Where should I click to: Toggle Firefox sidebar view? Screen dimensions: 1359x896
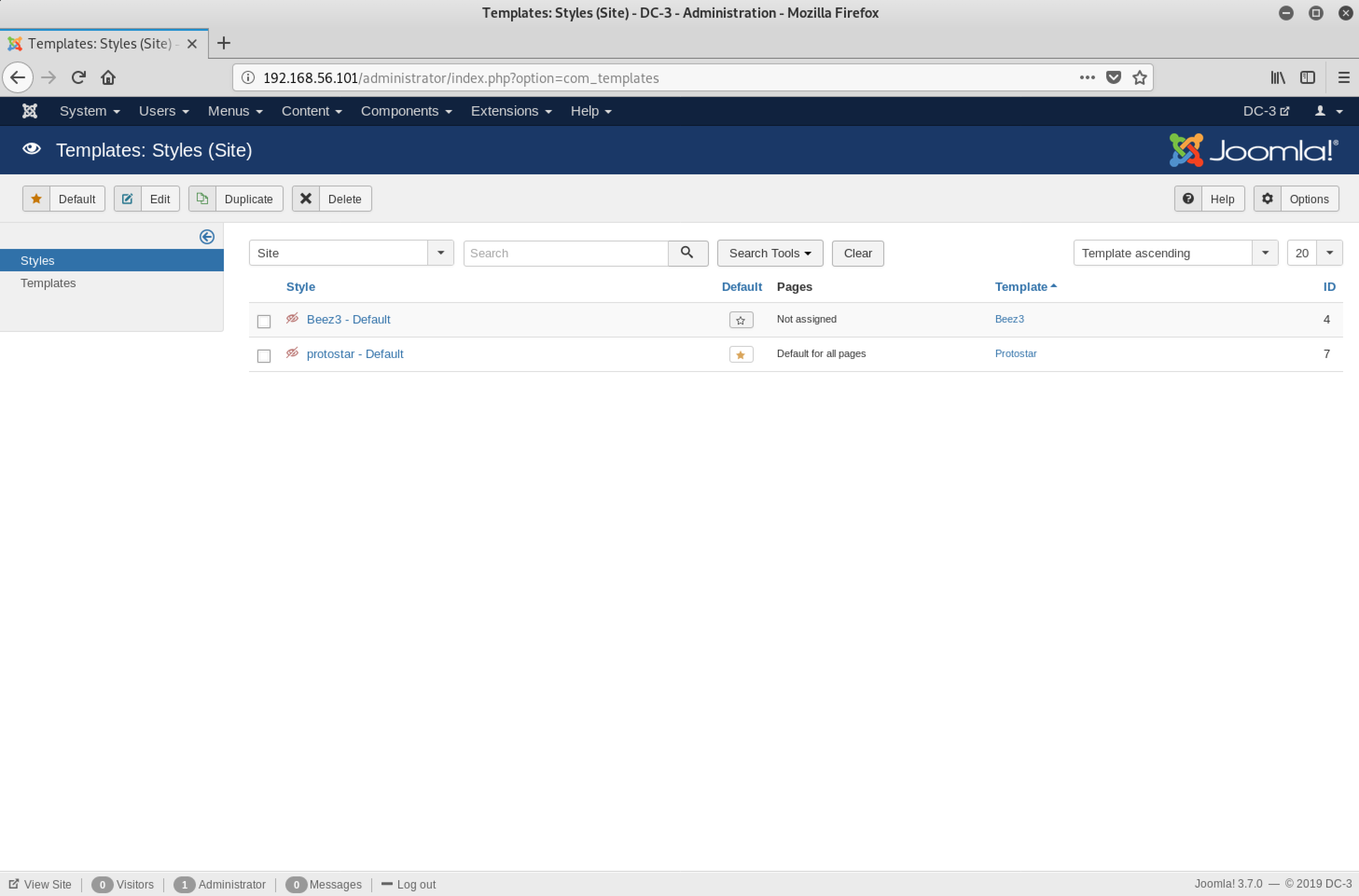(1308, 77)
